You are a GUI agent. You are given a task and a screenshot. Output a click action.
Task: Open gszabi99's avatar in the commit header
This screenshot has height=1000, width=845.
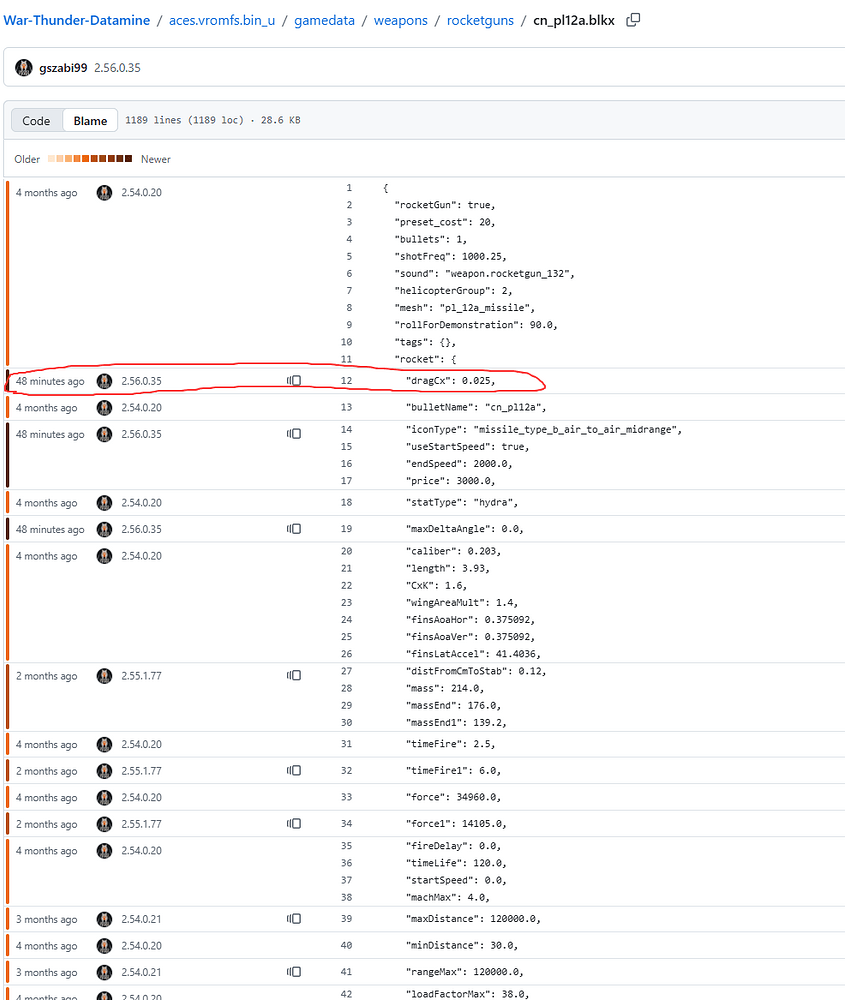(x=24, y=68)
